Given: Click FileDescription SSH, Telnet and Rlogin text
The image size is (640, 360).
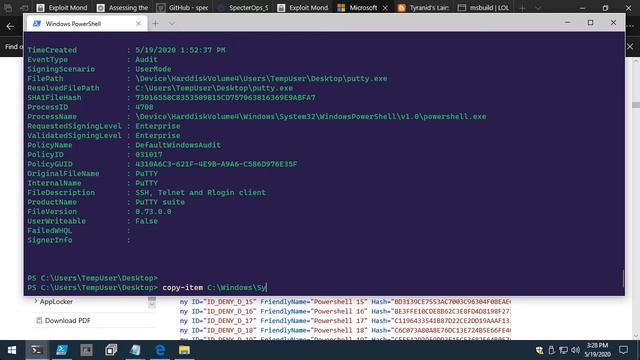Looking at the screenshot, I should point(200,193).
